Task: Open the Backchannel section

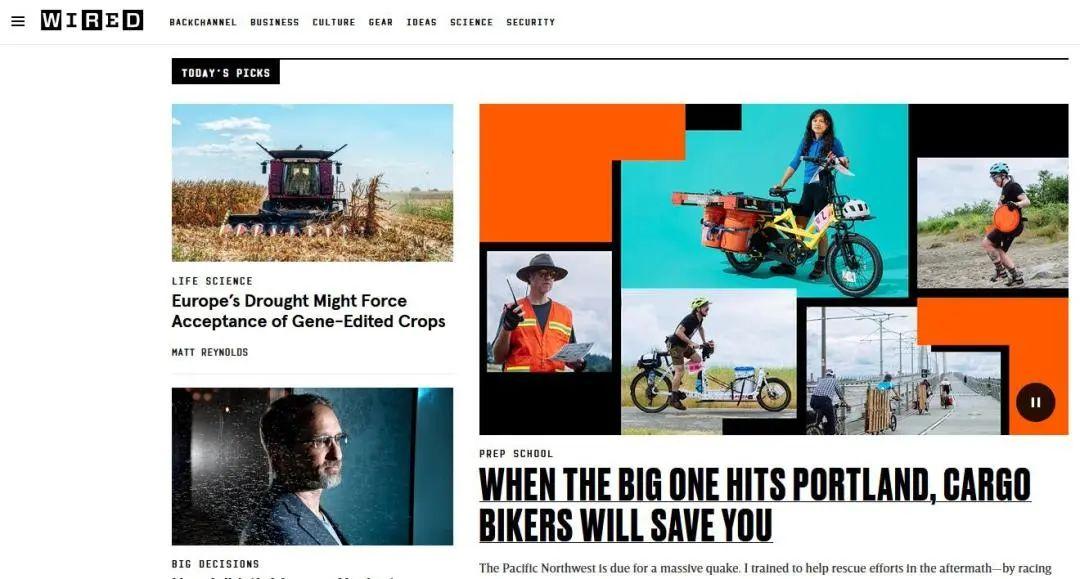Action: [x=203, y=22]
